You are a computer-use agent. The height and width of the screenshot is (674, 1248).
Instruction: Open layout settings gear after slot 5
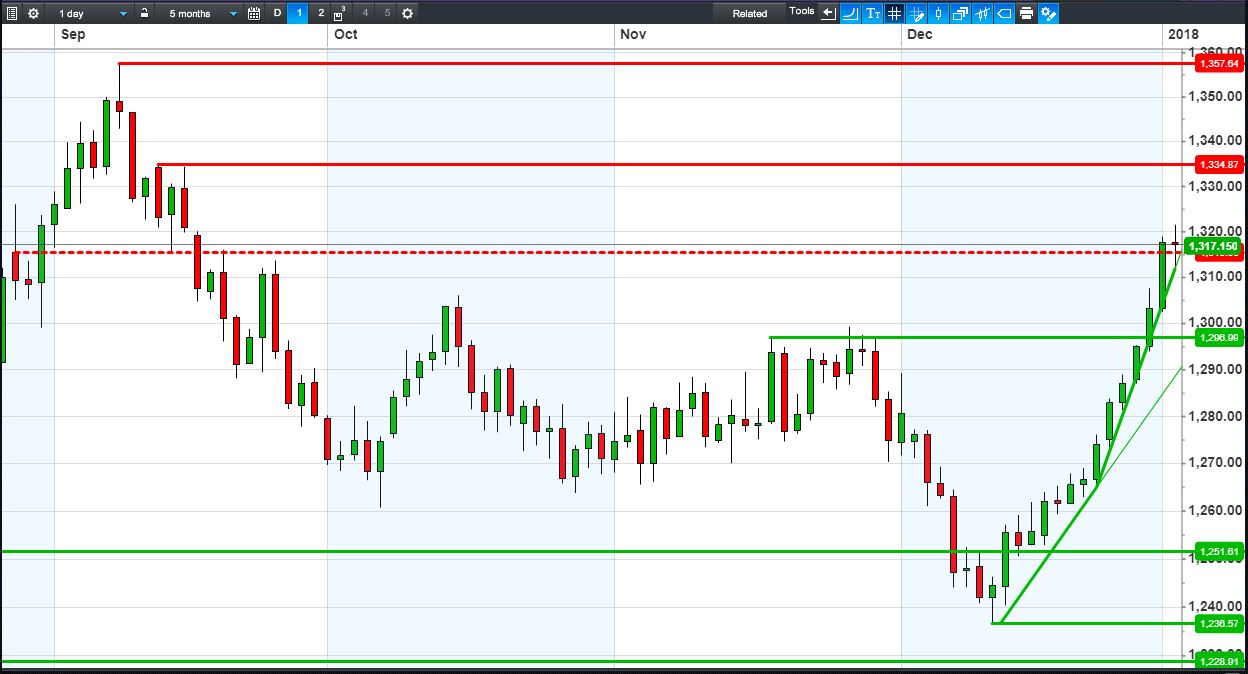click(x=407, y=13)
